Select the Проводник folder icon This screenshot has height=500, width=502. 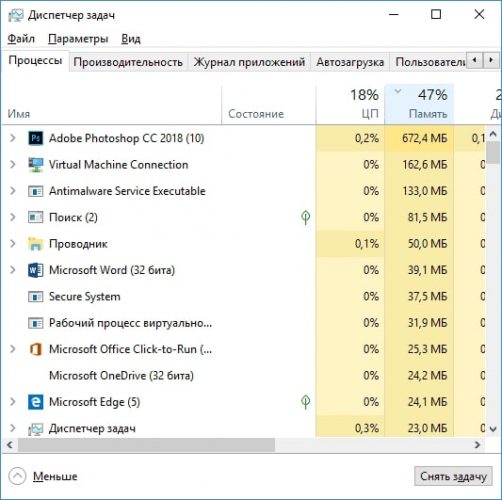coord(35,244)
